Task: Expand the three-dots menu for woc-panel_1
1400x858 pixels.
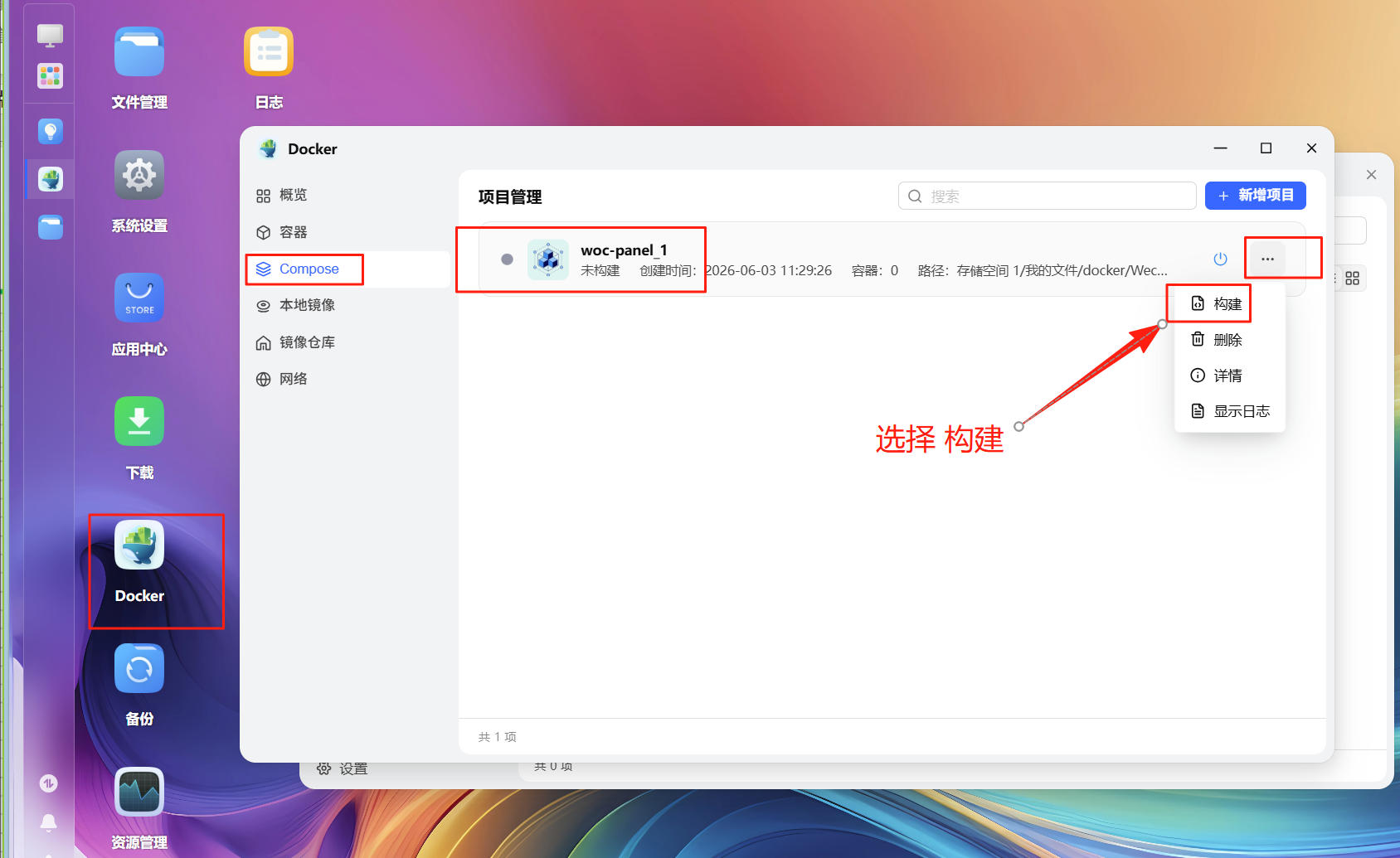Action: 1267,259
